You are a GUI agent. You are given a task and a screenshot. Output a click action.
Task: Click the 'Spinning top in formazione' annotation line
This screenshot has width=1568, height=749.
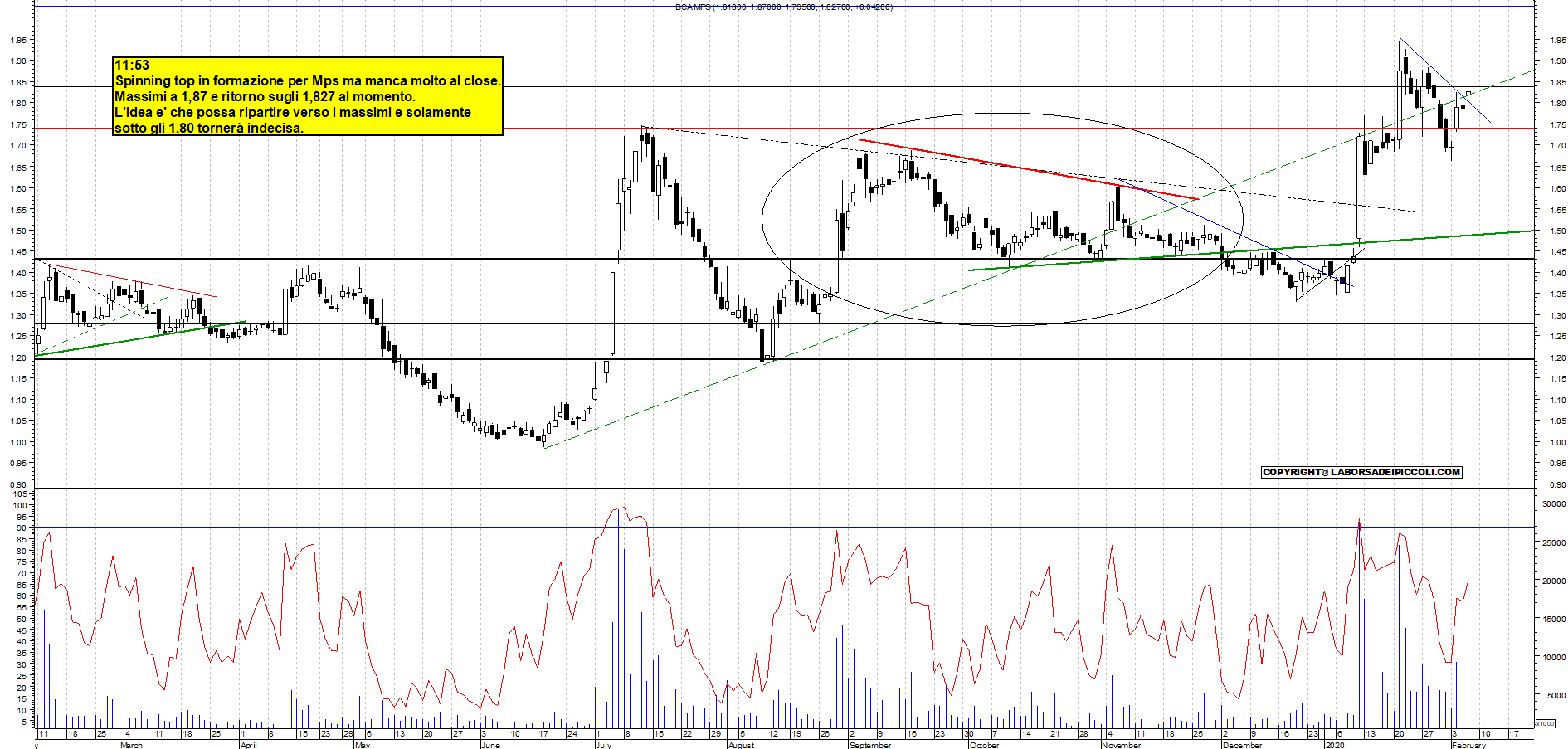(308, 80)
